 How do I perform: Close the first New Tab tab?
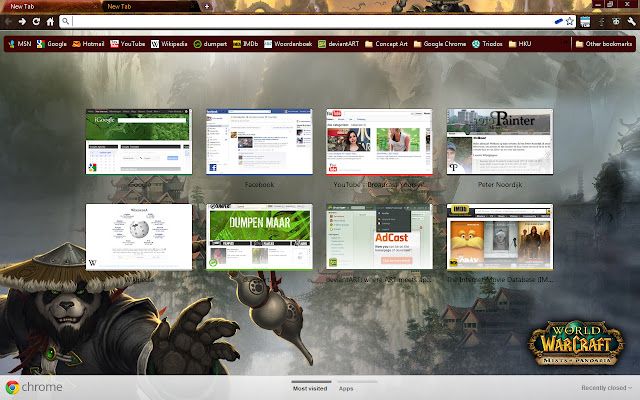95,7
